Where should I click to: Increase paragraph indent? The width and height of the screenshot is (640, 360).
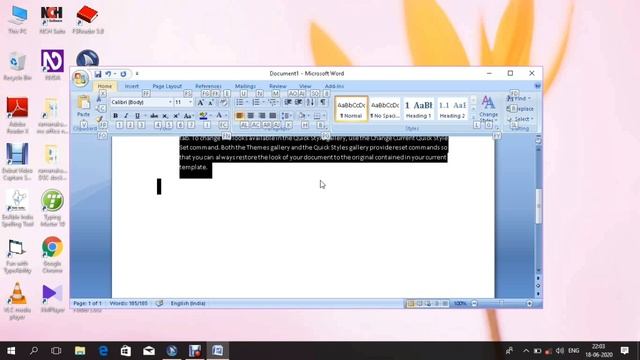[299, 102]
